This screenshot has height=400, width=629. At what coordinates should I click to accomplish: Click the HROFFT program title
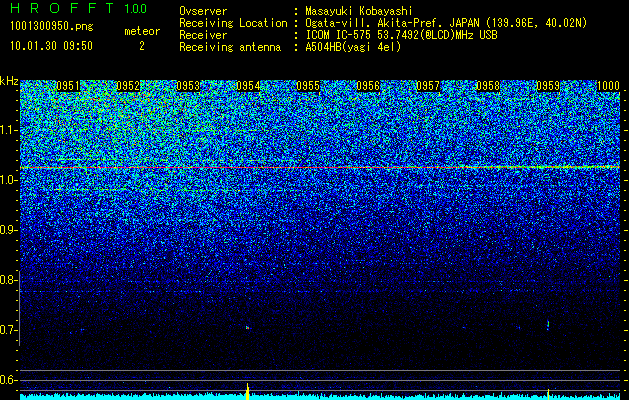click(x=63, y=8)
